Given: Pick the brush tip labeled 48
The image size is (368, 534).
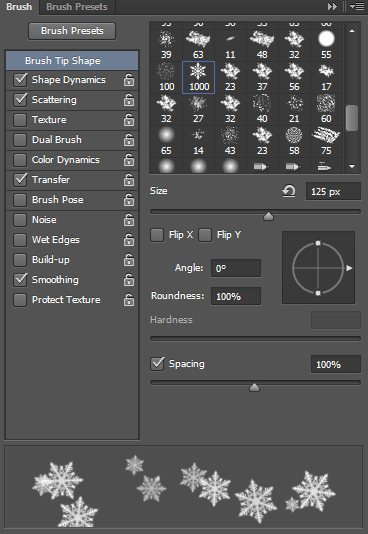Looking at the screenshot, I should (262, 45).
